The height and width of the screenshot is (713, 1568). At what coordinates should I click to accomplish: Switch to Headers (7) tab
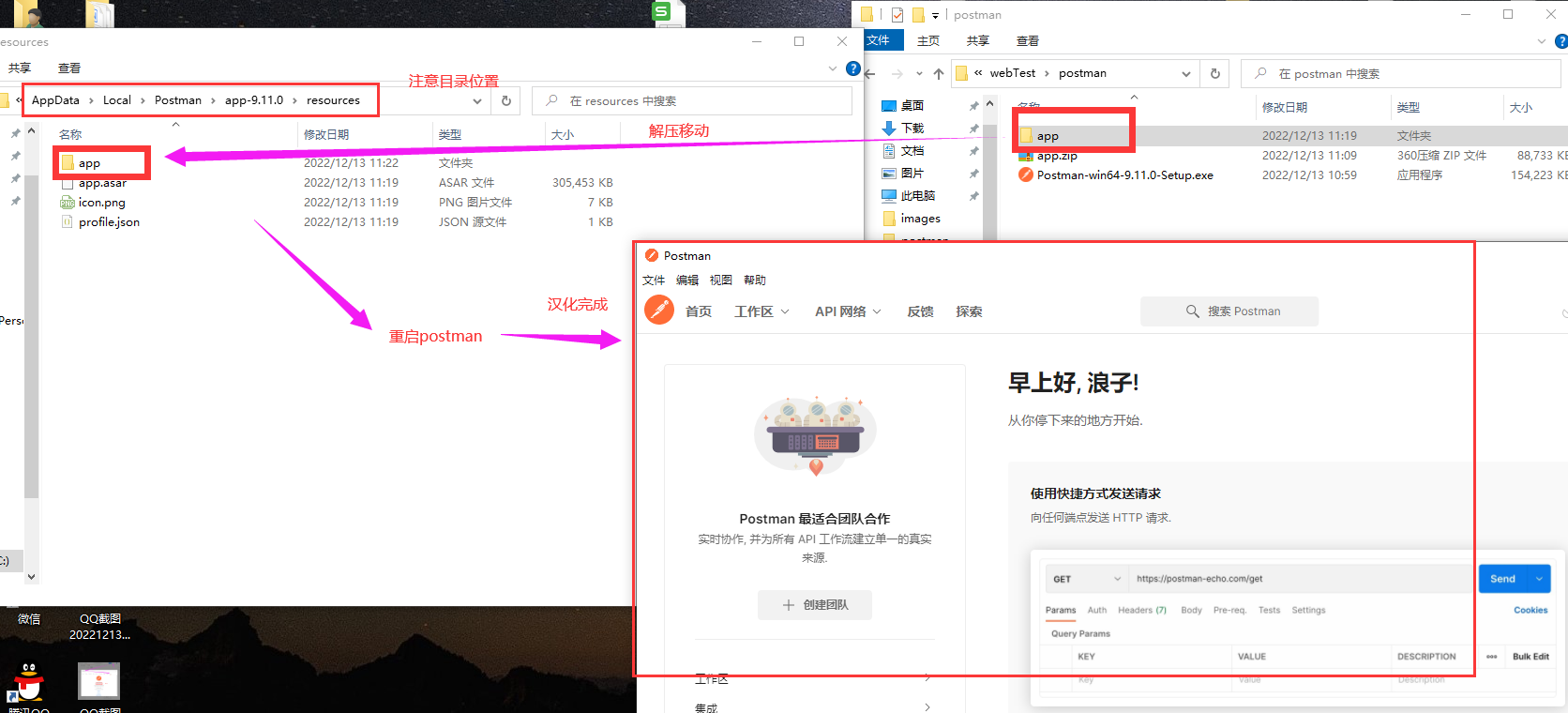pyautogui.click(x=1142, y=610)
